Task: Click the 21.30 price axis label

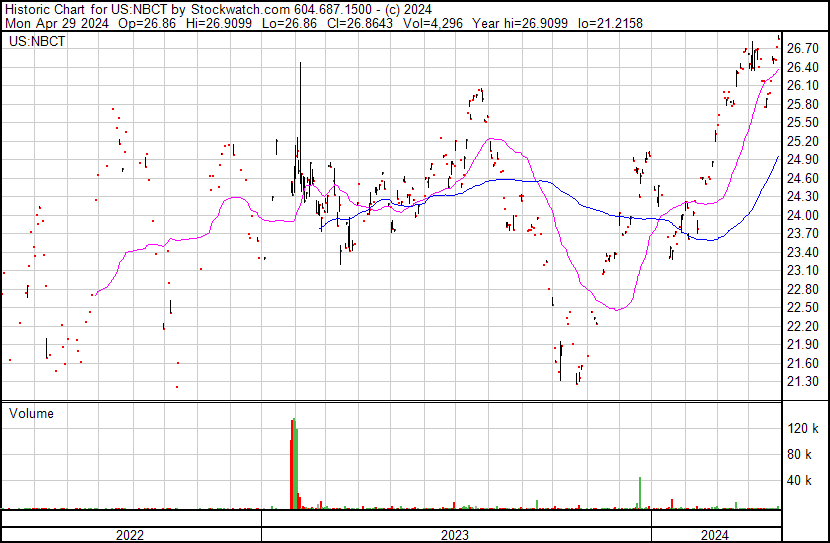Action: click(x=802, y=382)
